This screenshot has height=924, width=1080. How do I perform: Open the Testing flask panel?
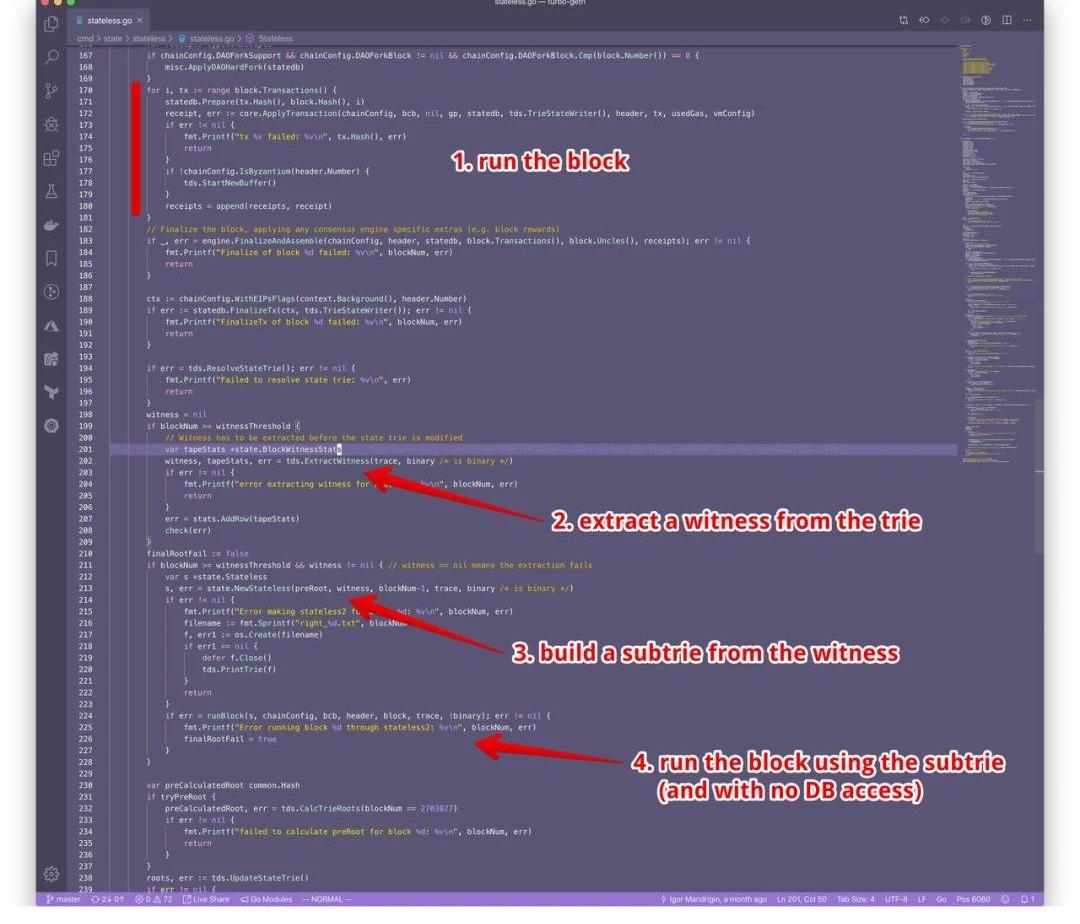(x=51, y=191)
